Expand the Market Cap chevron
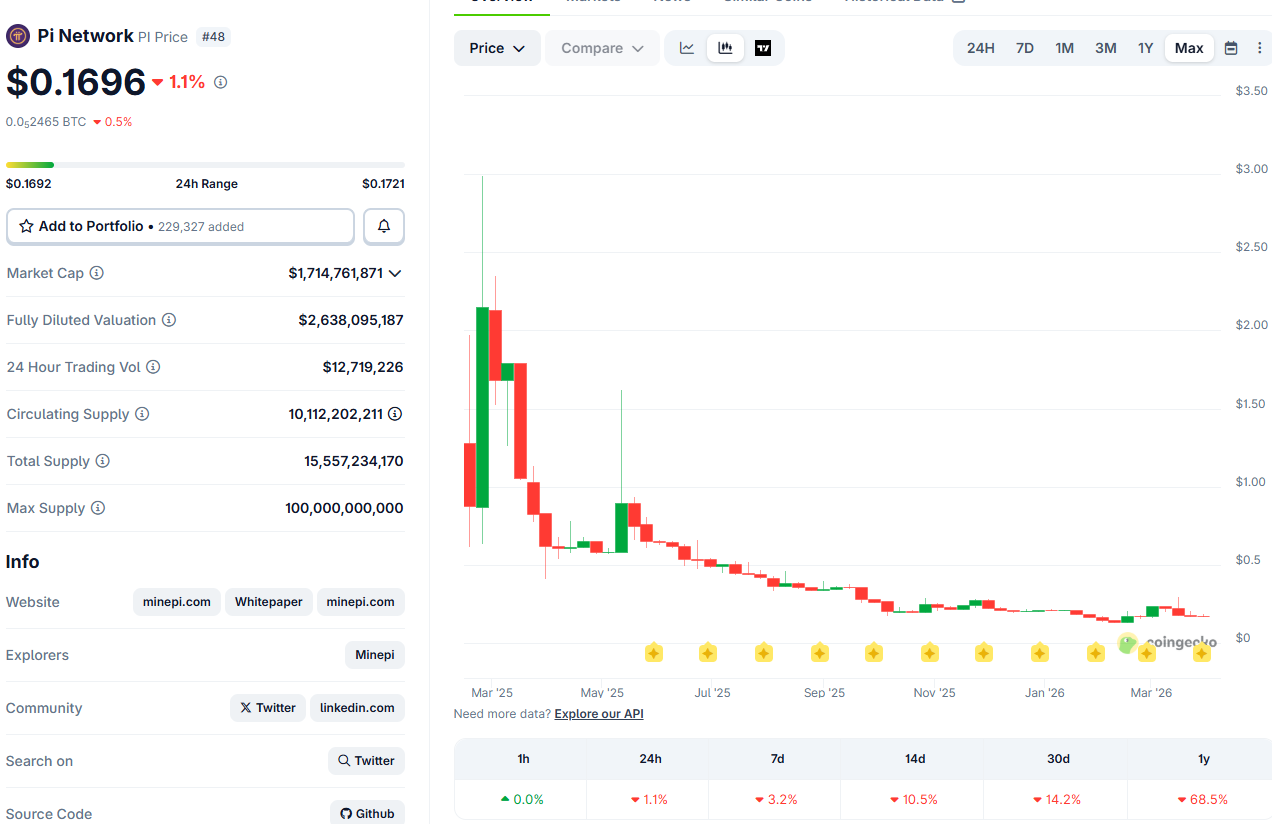This screenshot has width=1272, height=824. pyautogui.click(x=397, y=272)
